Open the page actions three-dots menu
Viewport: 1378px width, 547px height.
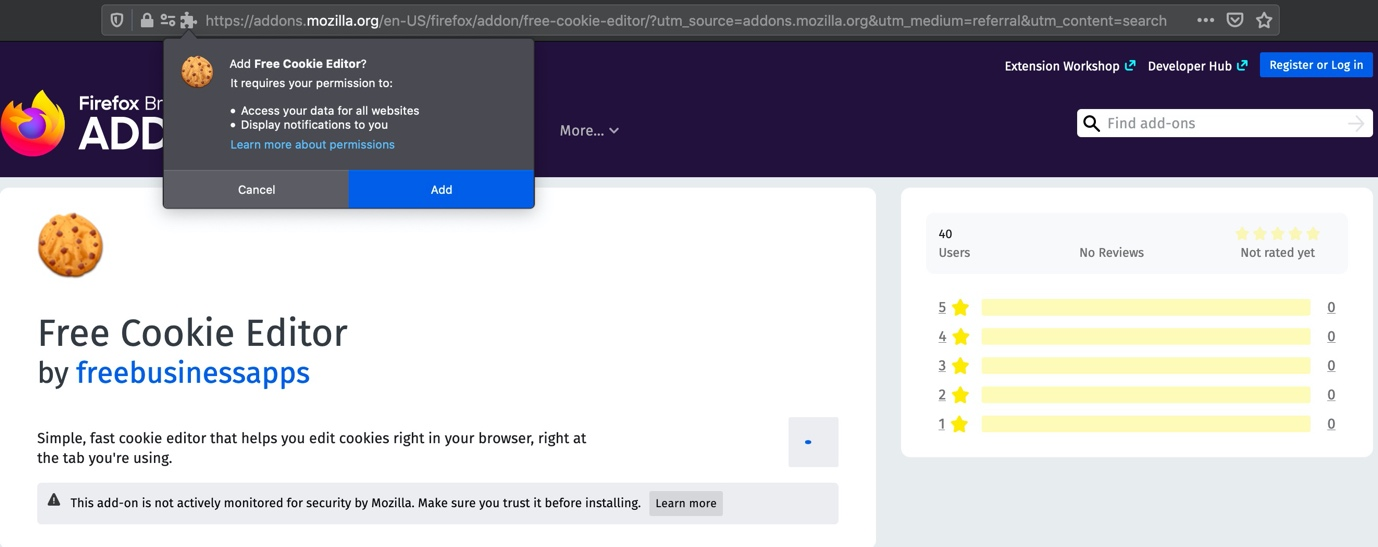pyautogui.click(x=1205, y=20)
